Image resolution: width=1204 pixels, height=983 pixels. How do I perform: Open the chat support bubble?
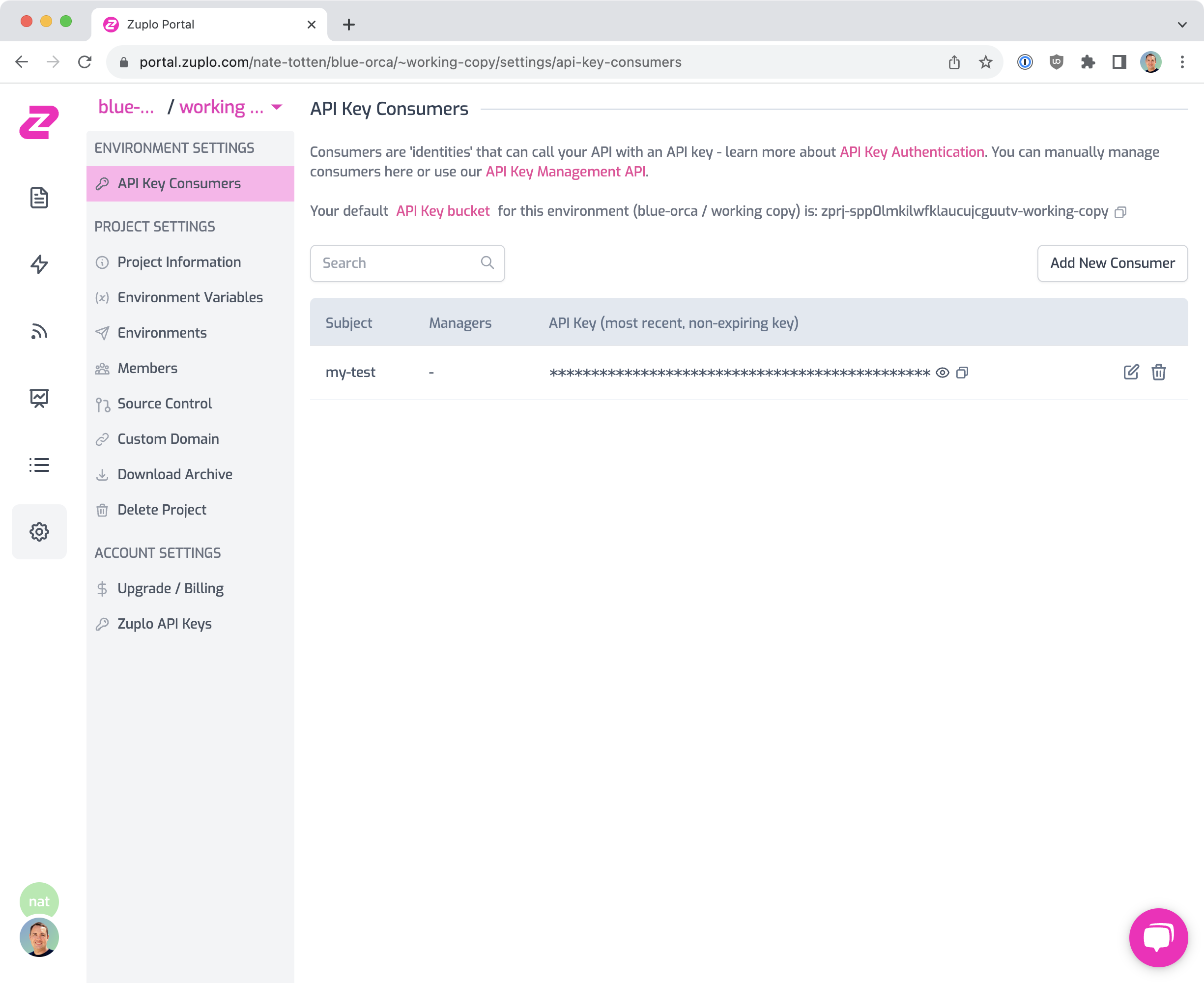(1158, 938)
